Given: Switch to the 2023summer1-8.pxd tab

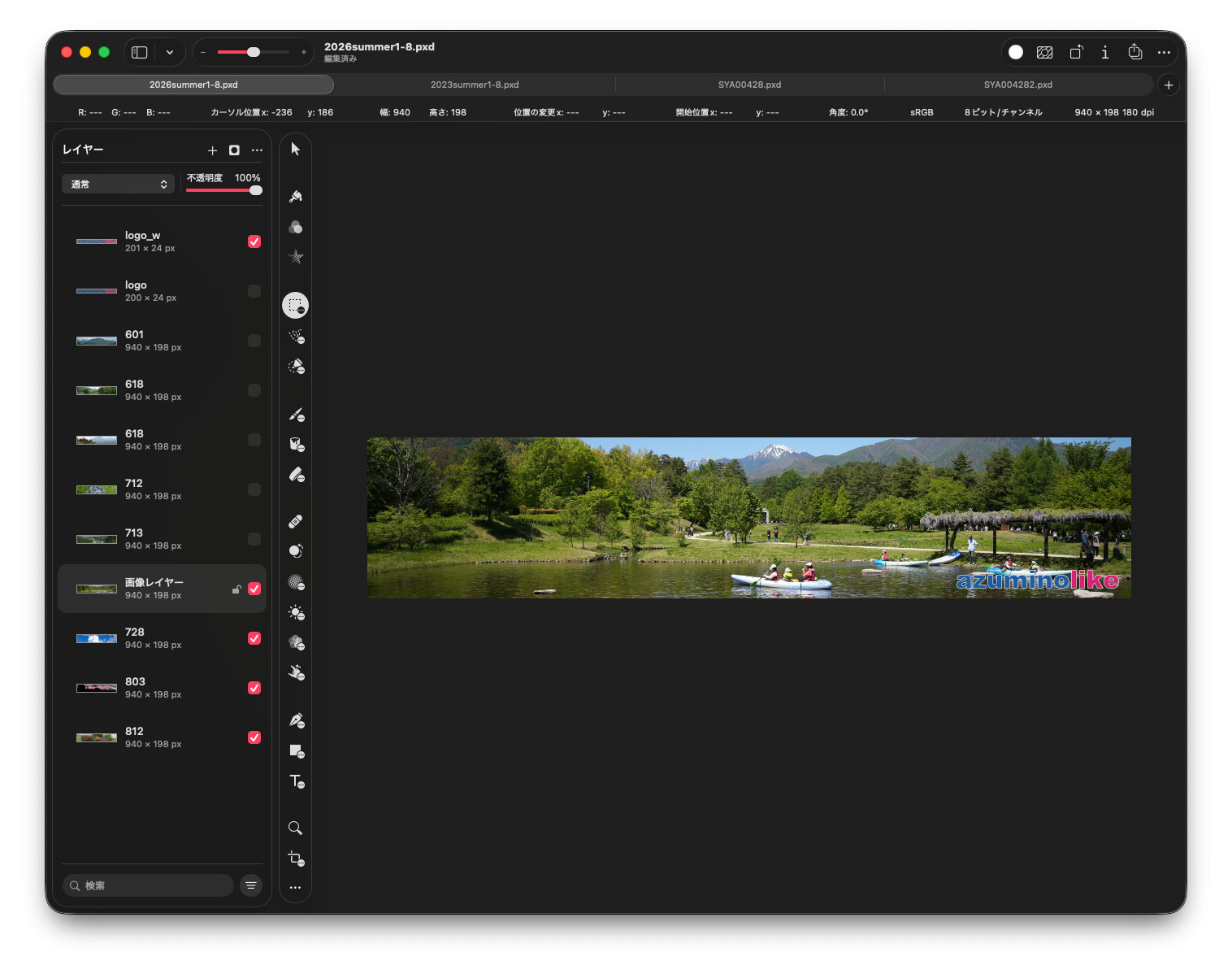Looking at the screenshot, I should [x=475, y=85].
